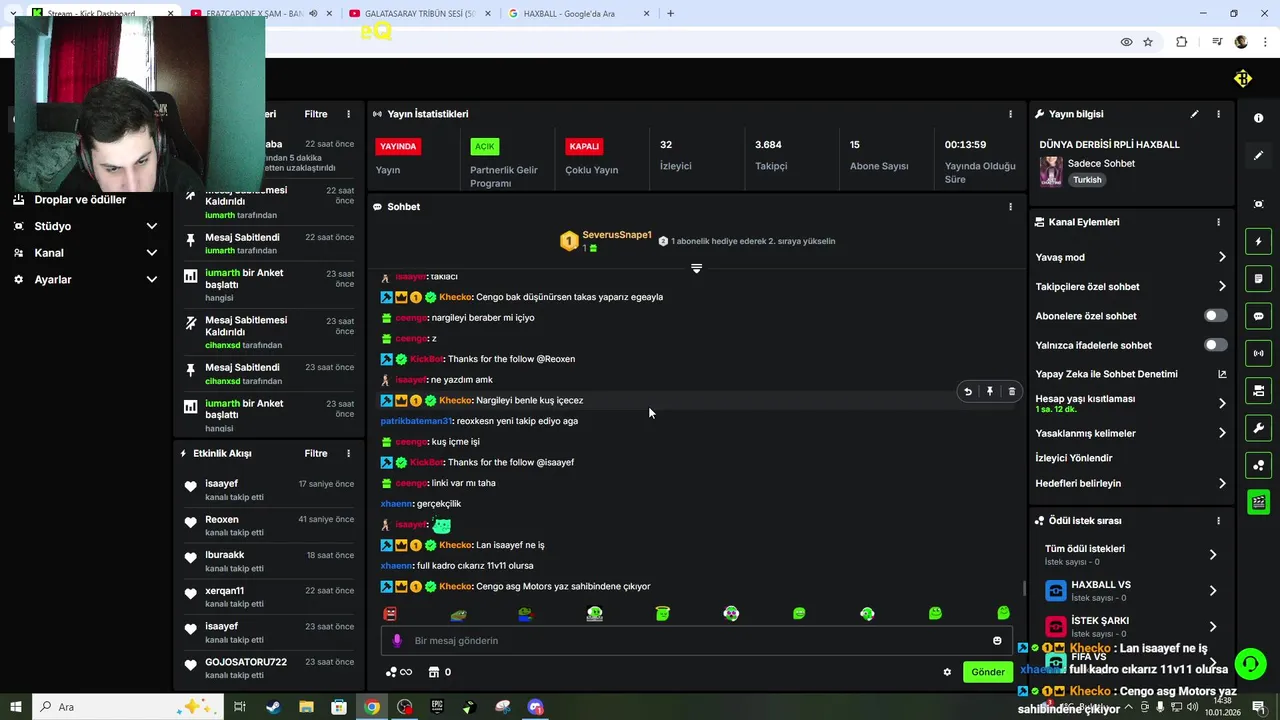The image size is (1280, 720).
Task: Click the green Gönder send button
Action: tap(988, 672)
